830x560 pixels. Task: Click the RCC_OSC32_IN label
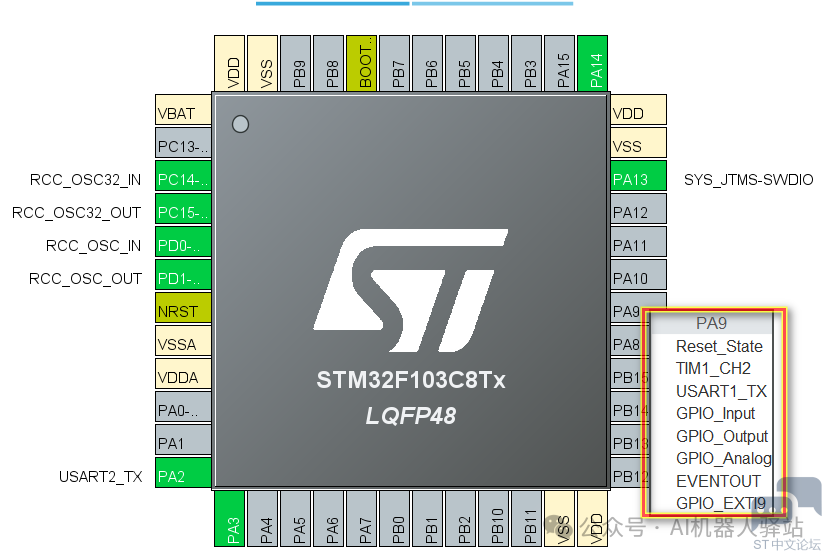[86, 180]
